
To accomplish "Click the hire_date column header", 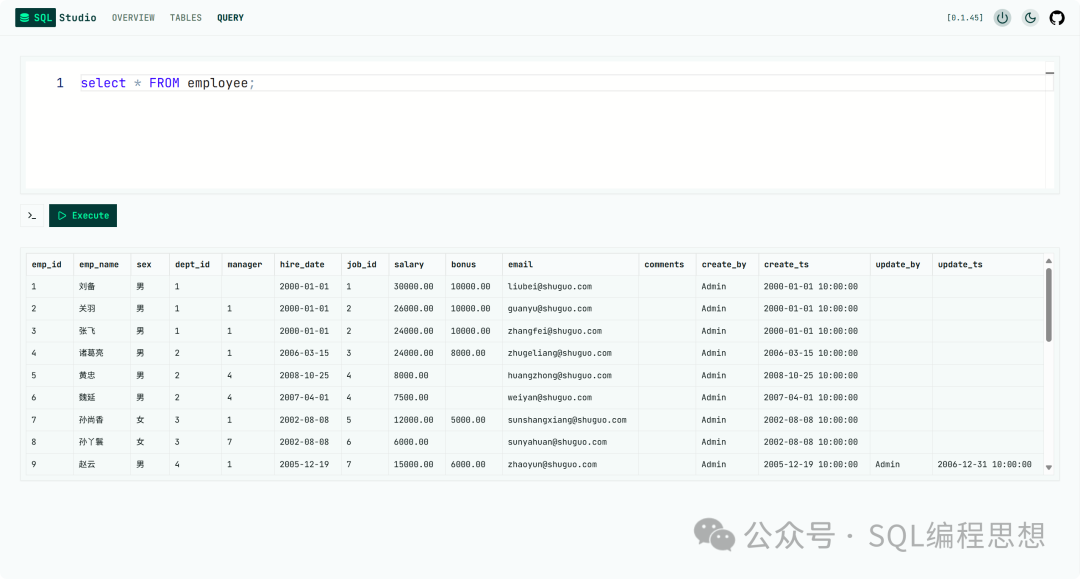I will point(302,265).
